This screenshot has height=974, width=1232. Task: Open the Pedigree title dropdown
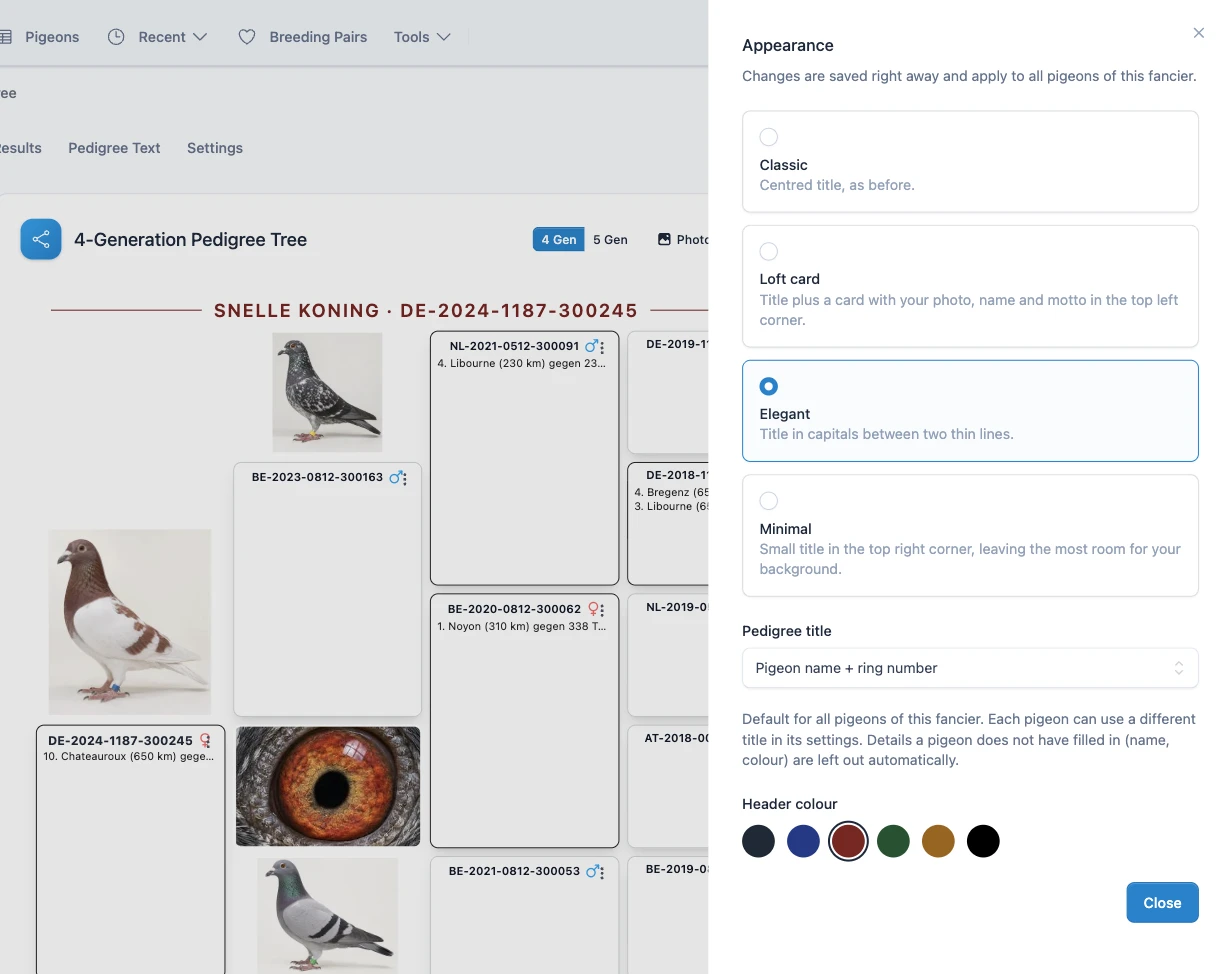(x=970, y=668)
